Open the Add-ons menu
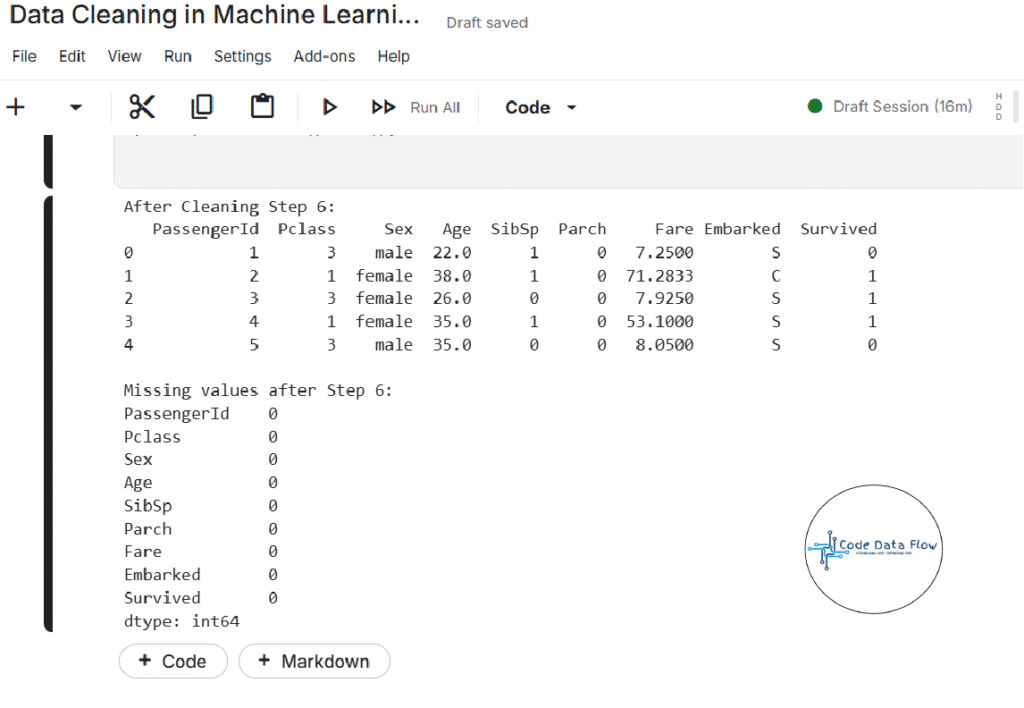 (x=324, y=56)
